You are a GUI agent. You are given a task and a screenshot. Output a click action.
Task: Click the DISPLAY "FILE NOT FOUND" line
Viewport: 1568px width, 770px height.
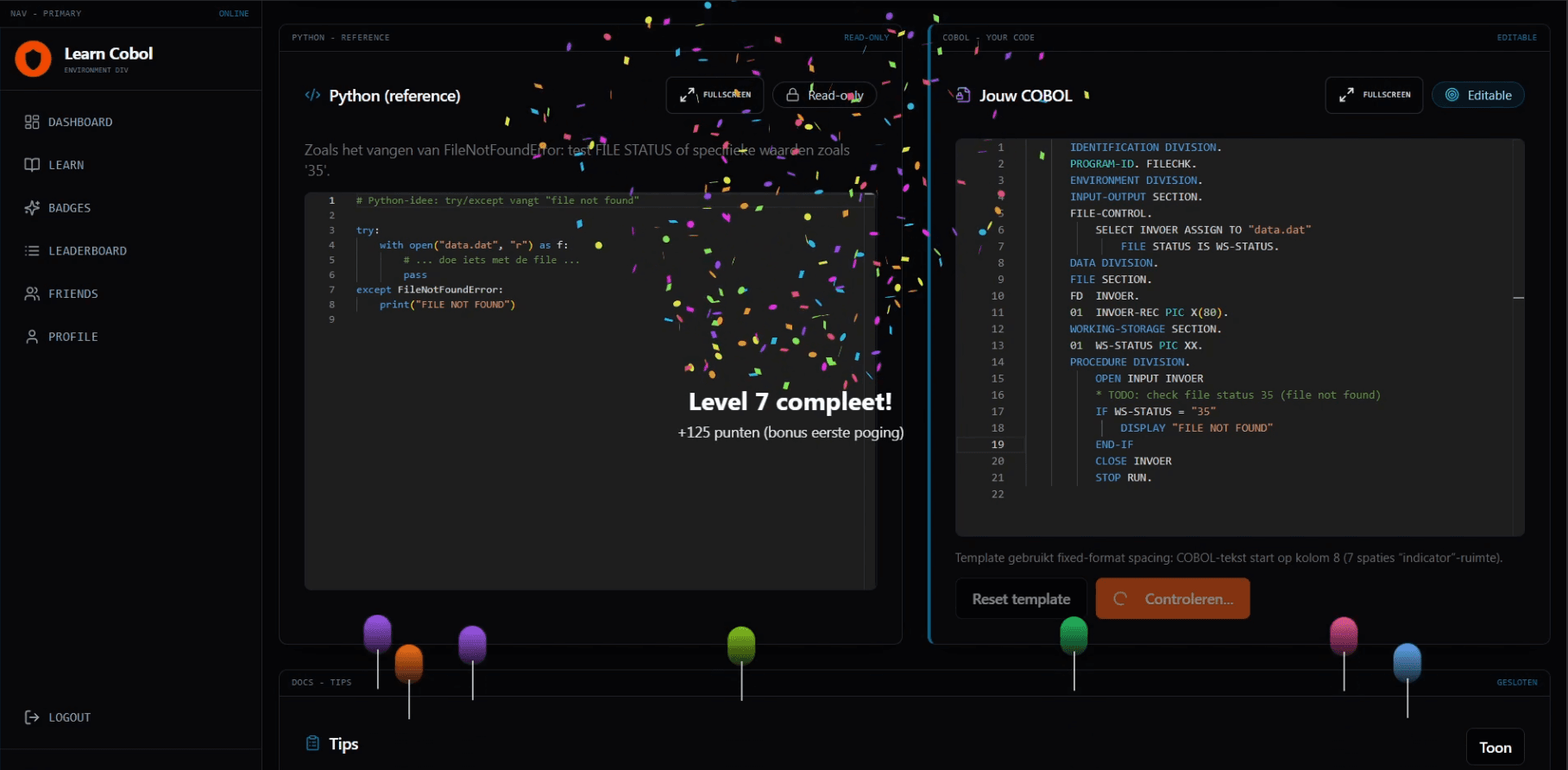point(1196,428)
